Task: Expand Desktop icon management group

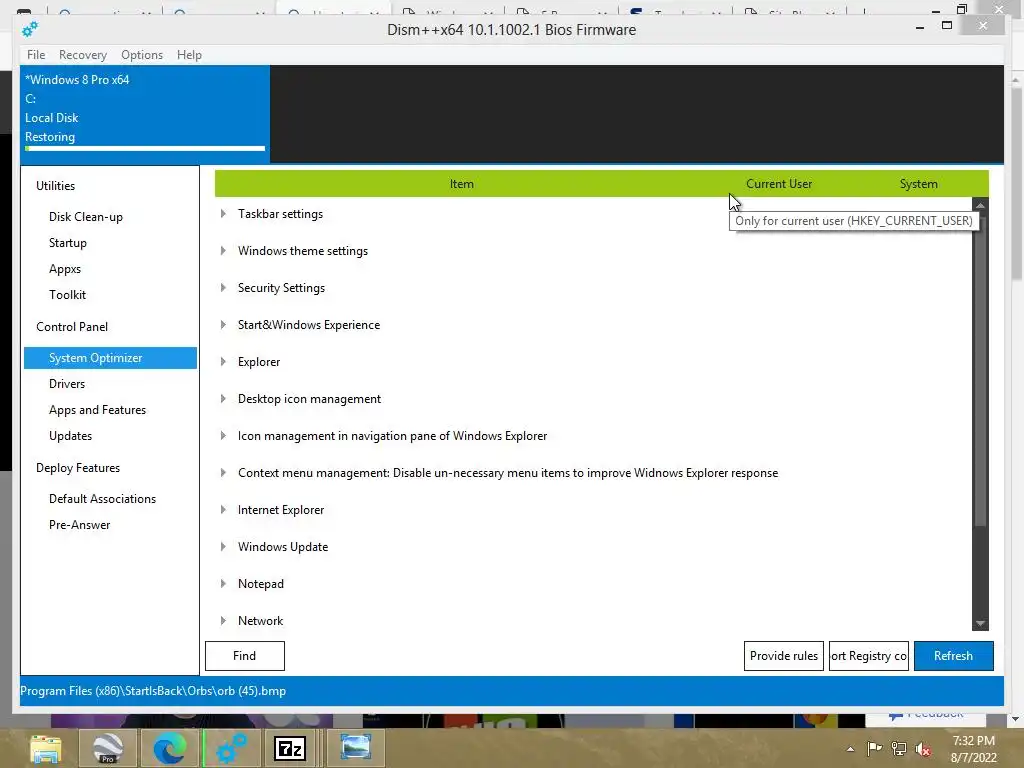Action: click(x=223, y=398)
